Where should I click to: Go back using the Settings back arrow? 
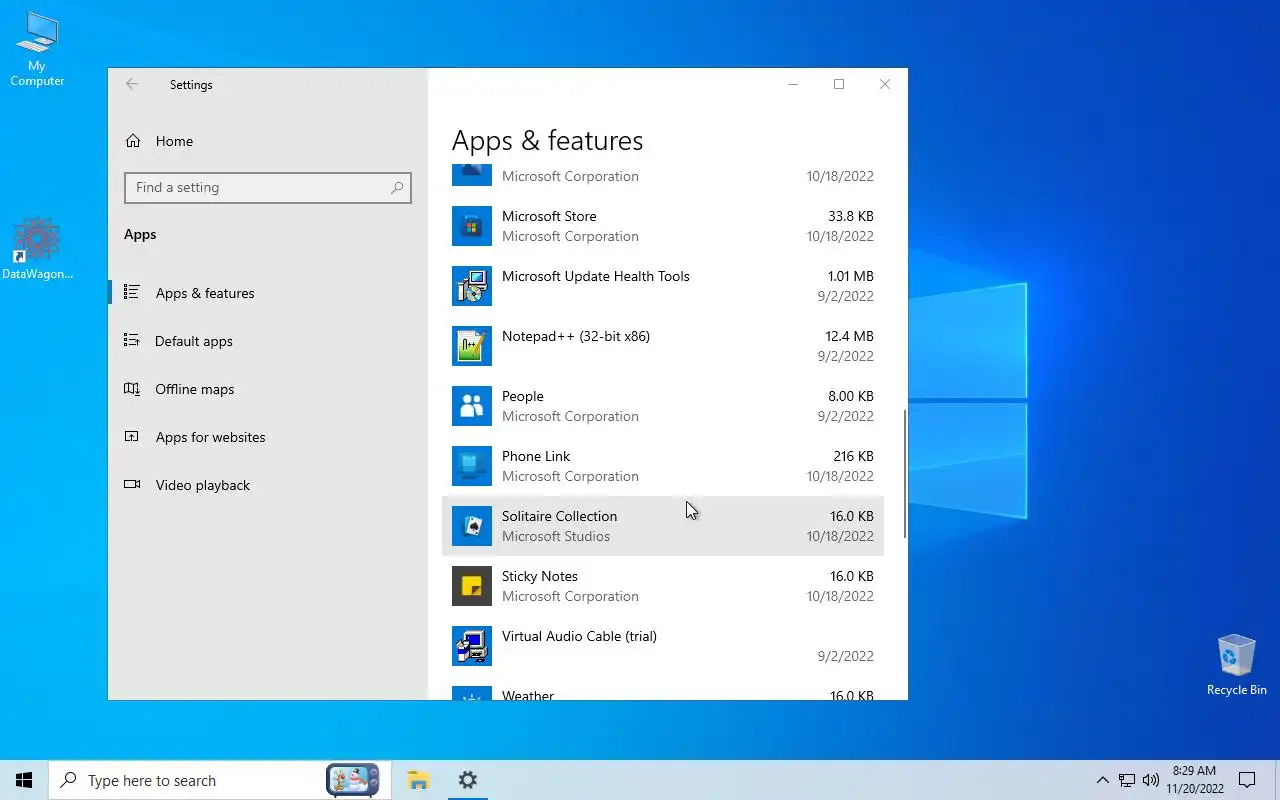[132, 85]
